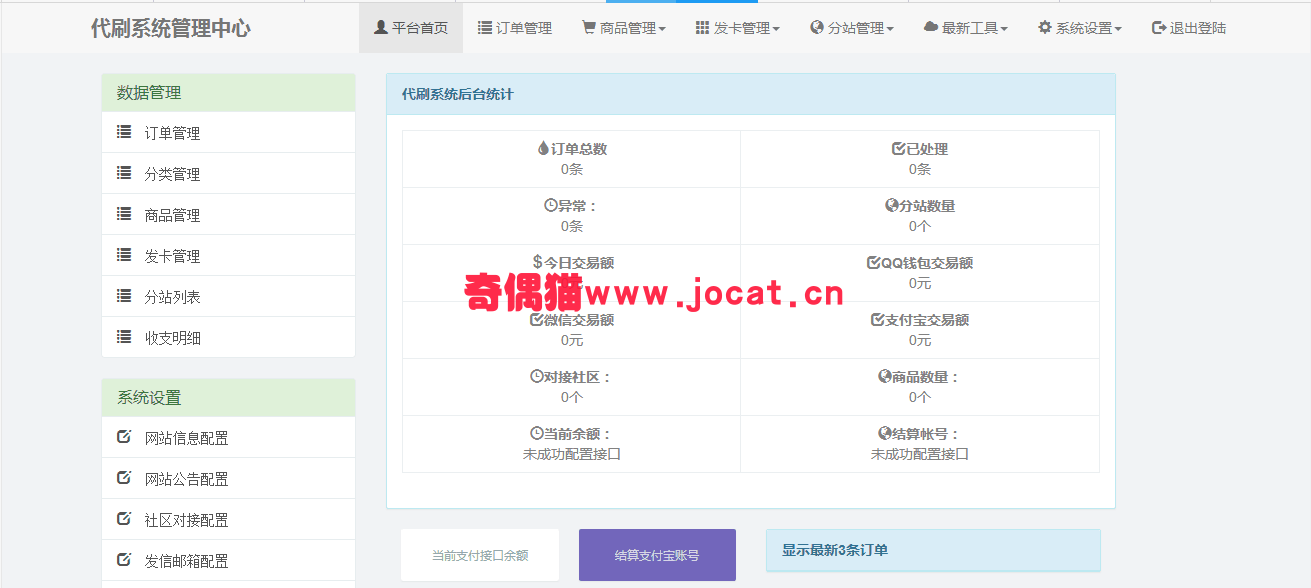Click the 0条 value under 订单总数
This screenshot has height=588, width=1311.
coord(572,169)
